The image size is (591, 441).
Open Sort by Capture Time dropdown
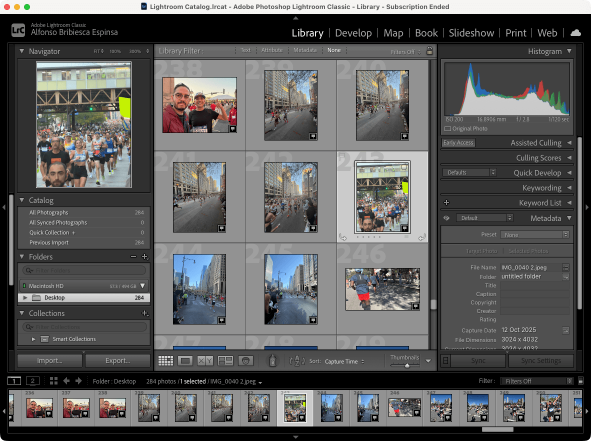[x=344, y=361]
